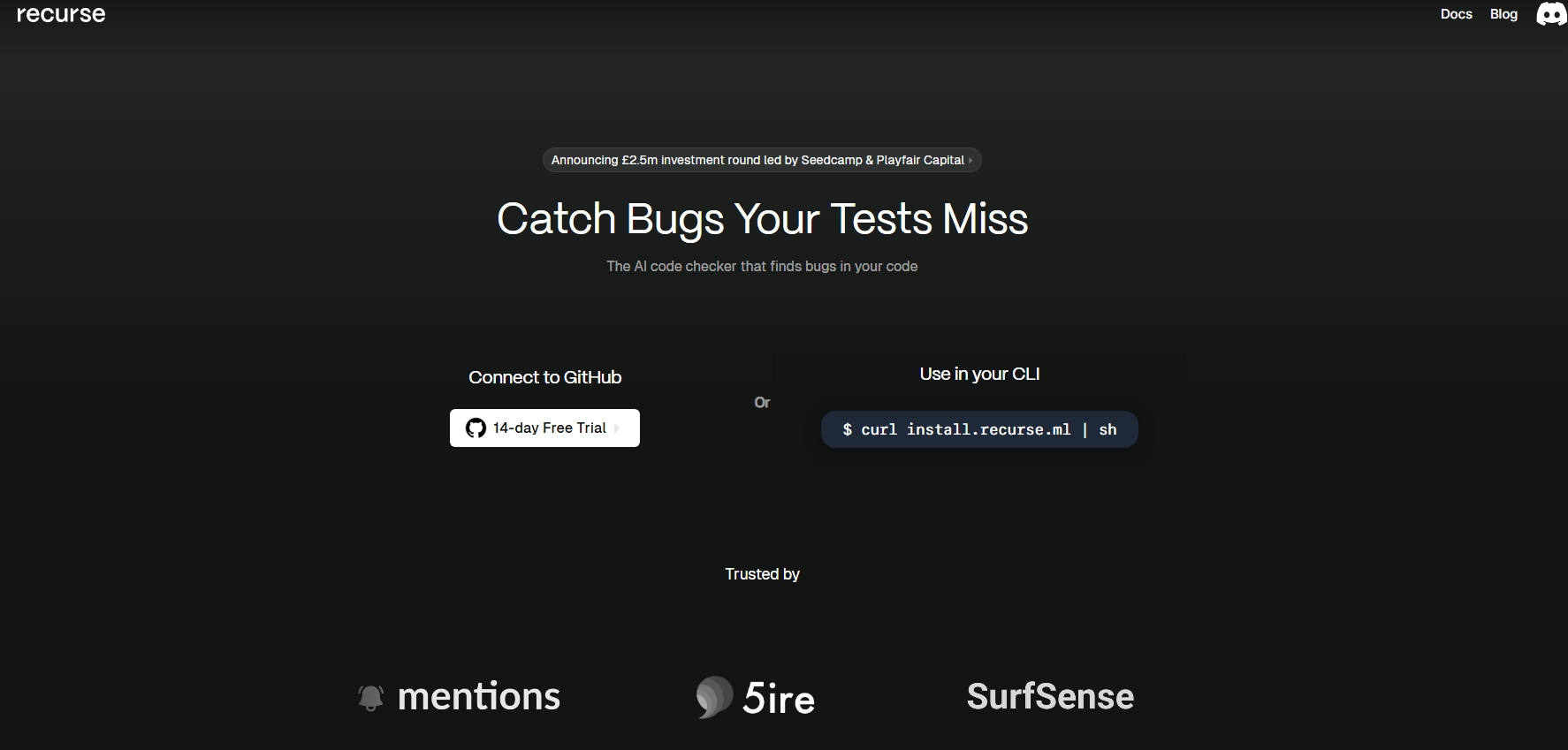Click the Catch Bugs Your Tests Miss headline

point(762,219)
